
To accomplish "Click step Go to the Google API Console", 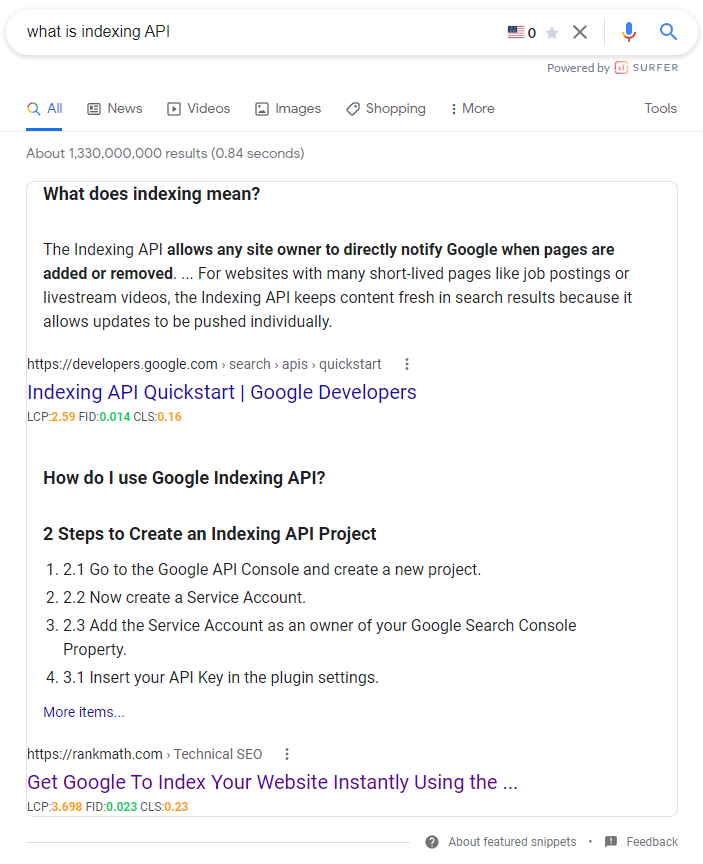I will [272, 569].
